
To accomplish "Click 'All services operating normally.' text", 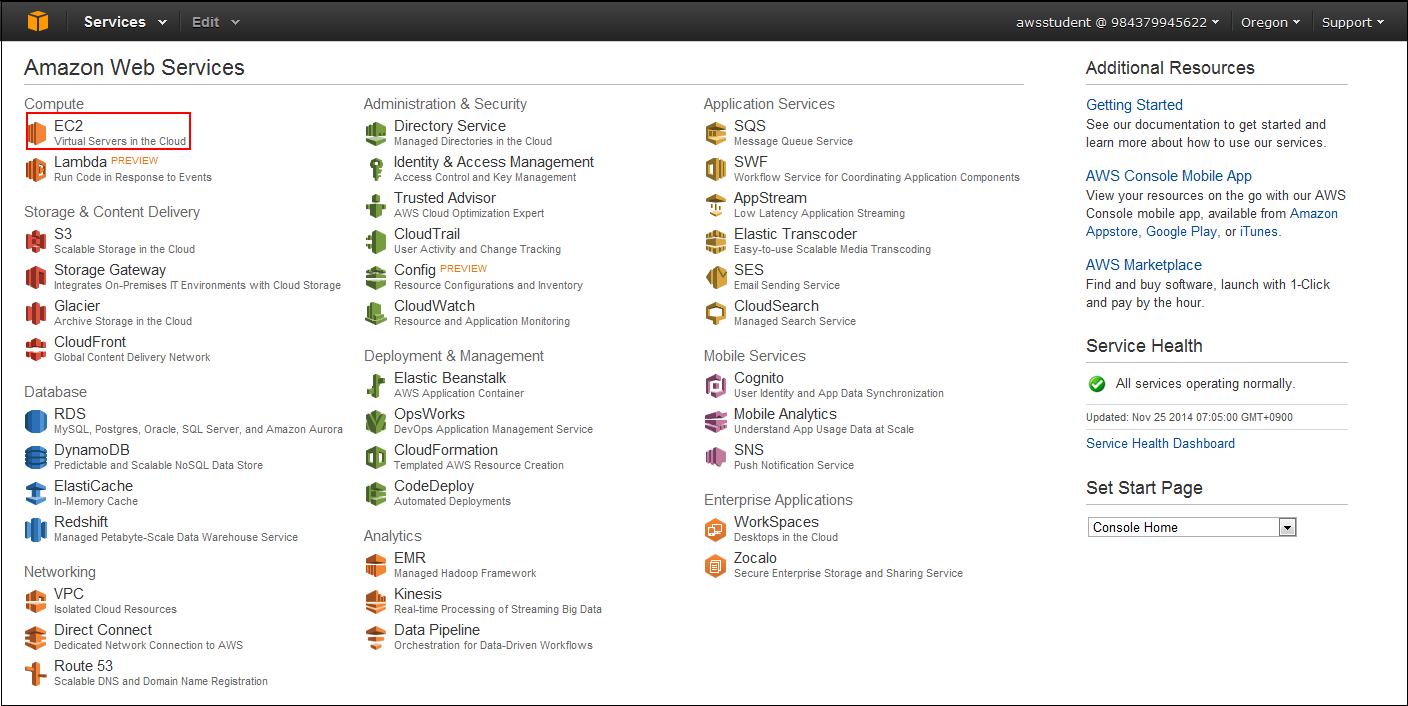I will pos(1205,384).
